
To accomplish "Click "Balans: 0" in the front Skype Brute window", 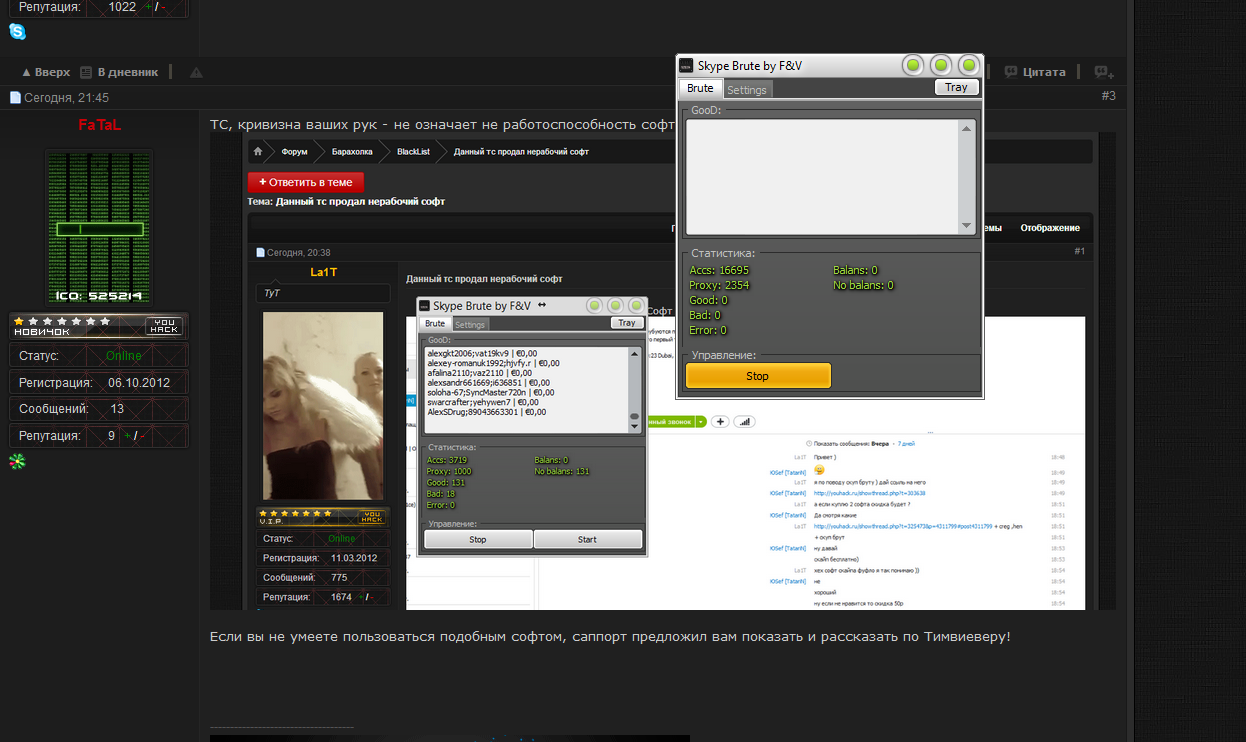I will pos(855,270).
